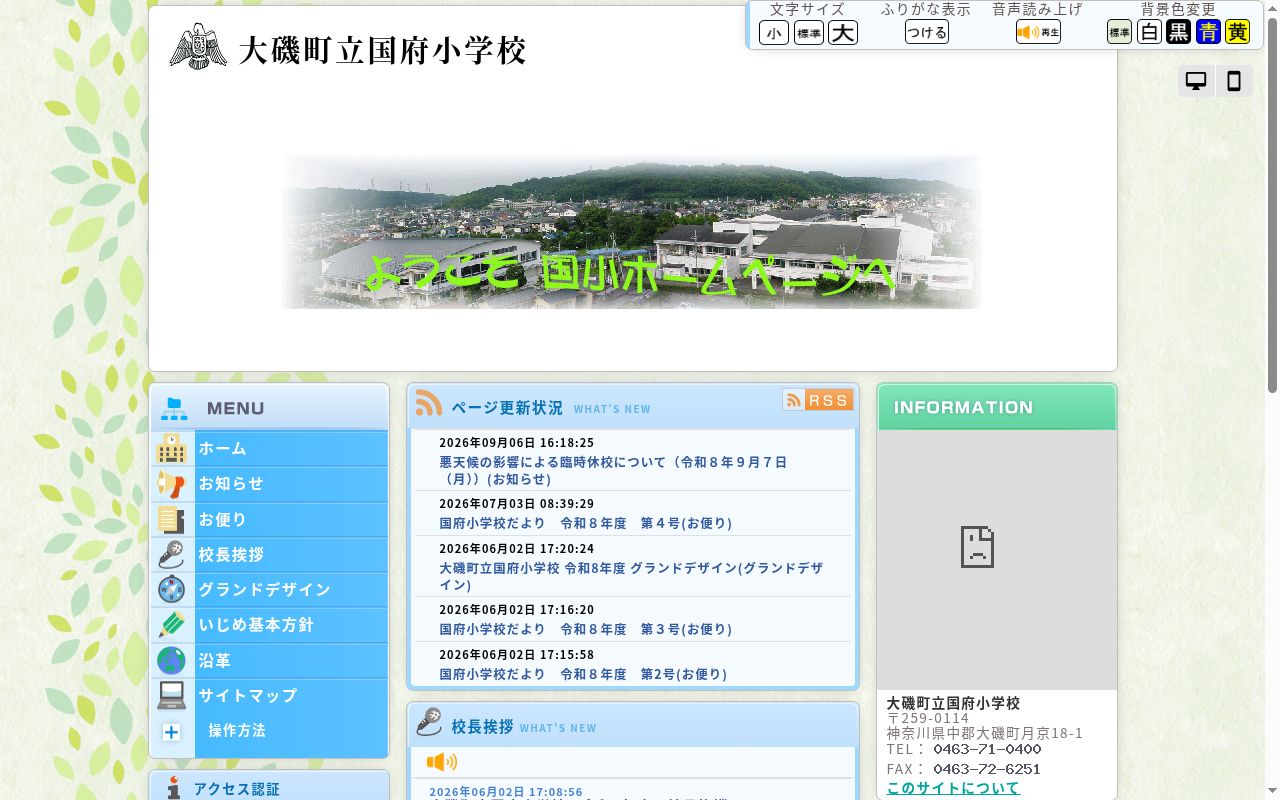
Task: Open the ホーム menu item
Action: coord(270,448)
